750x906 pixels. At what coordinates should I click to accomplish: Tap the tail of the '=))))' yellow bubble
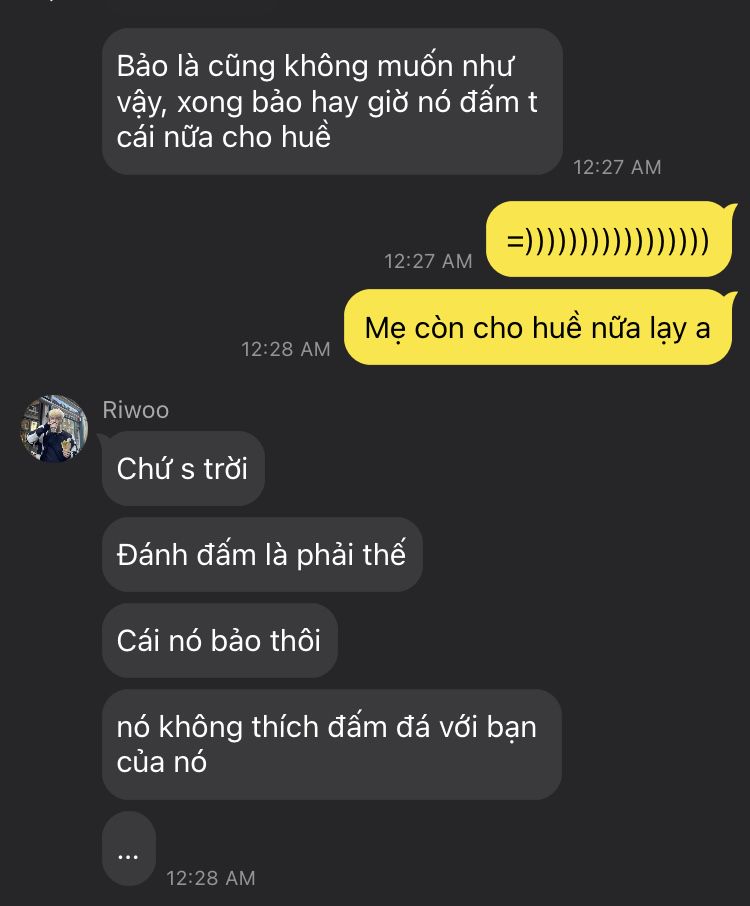tap(733, 209)
